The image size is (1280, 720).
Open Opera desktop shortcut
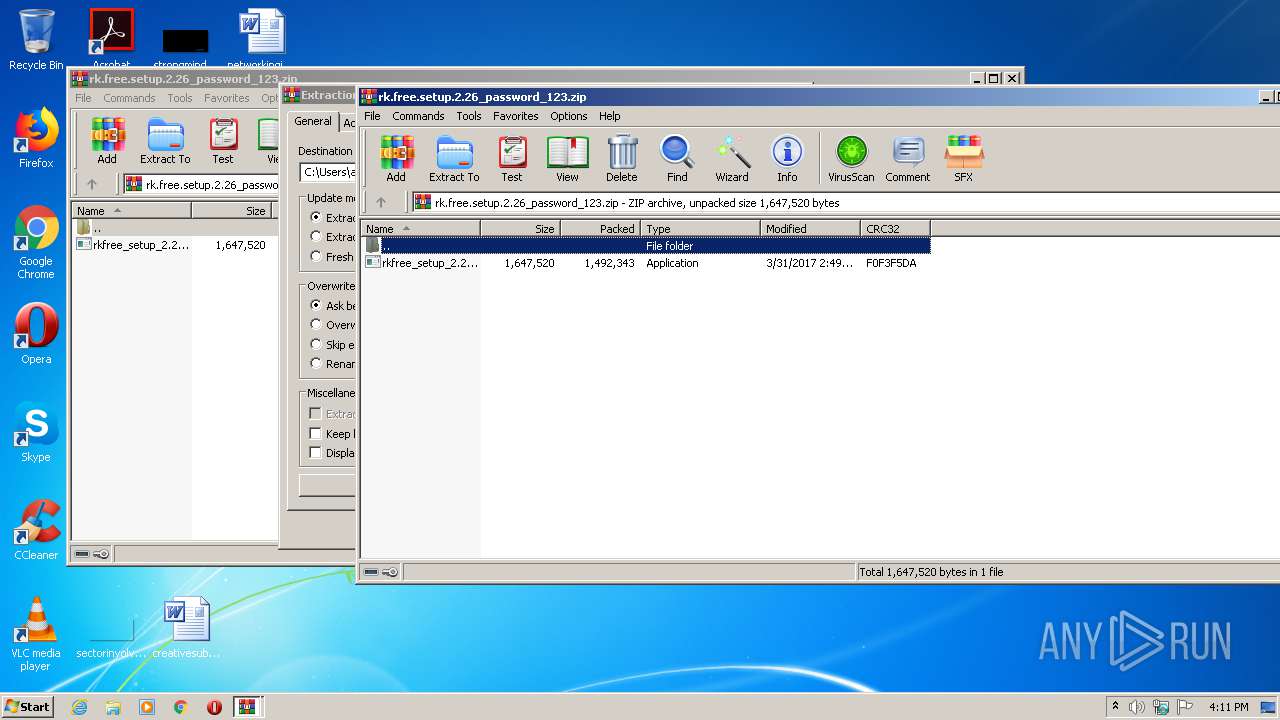[x=36, y=334]
